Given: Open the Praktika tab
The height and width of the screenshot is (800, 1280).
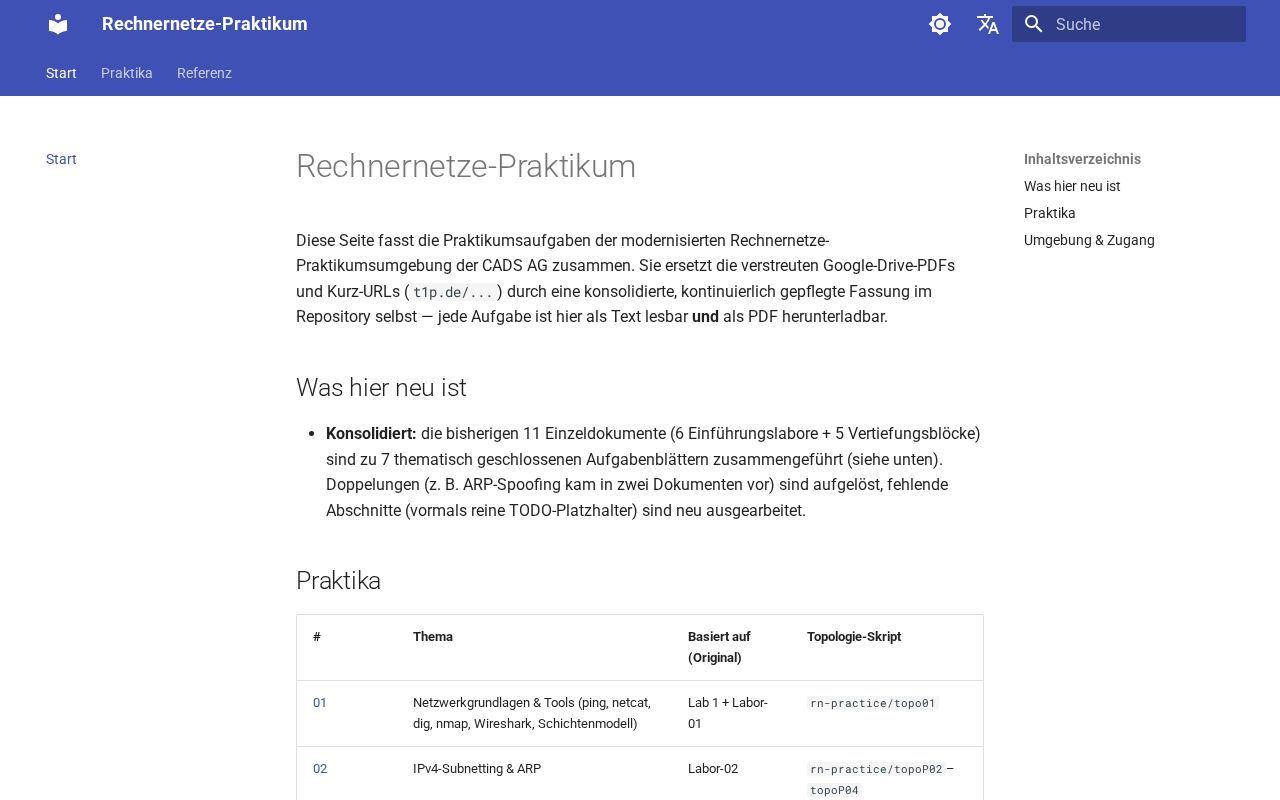Looking at the screenshot, I should coord(127,73).
